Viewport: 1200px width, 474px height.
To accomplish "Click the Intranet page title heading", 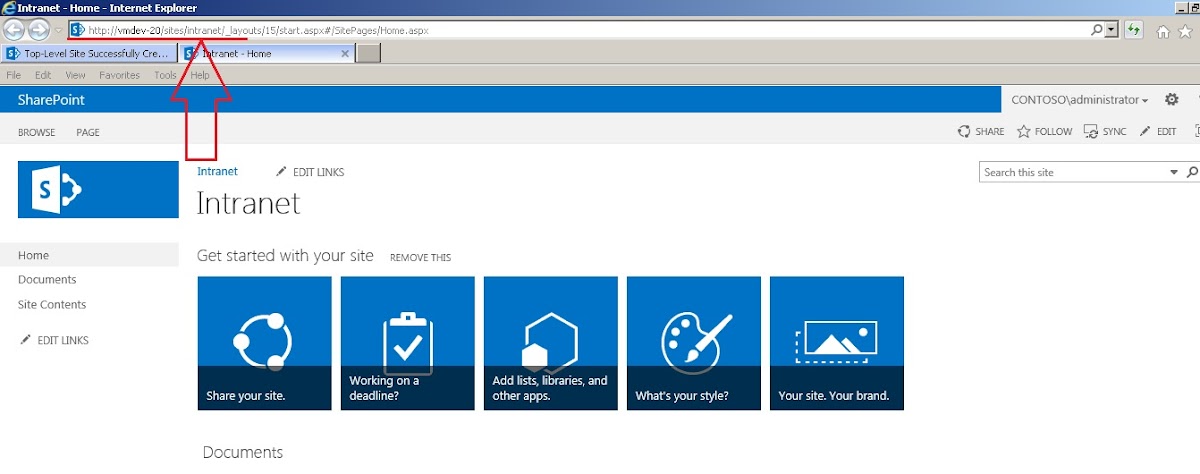I will point(249,203).
